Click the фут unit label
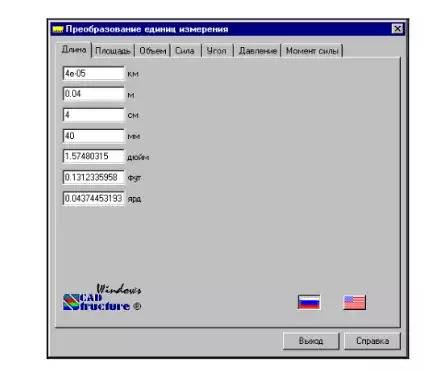Viewport: 424px width, 371px height. (x=134, y=178)
